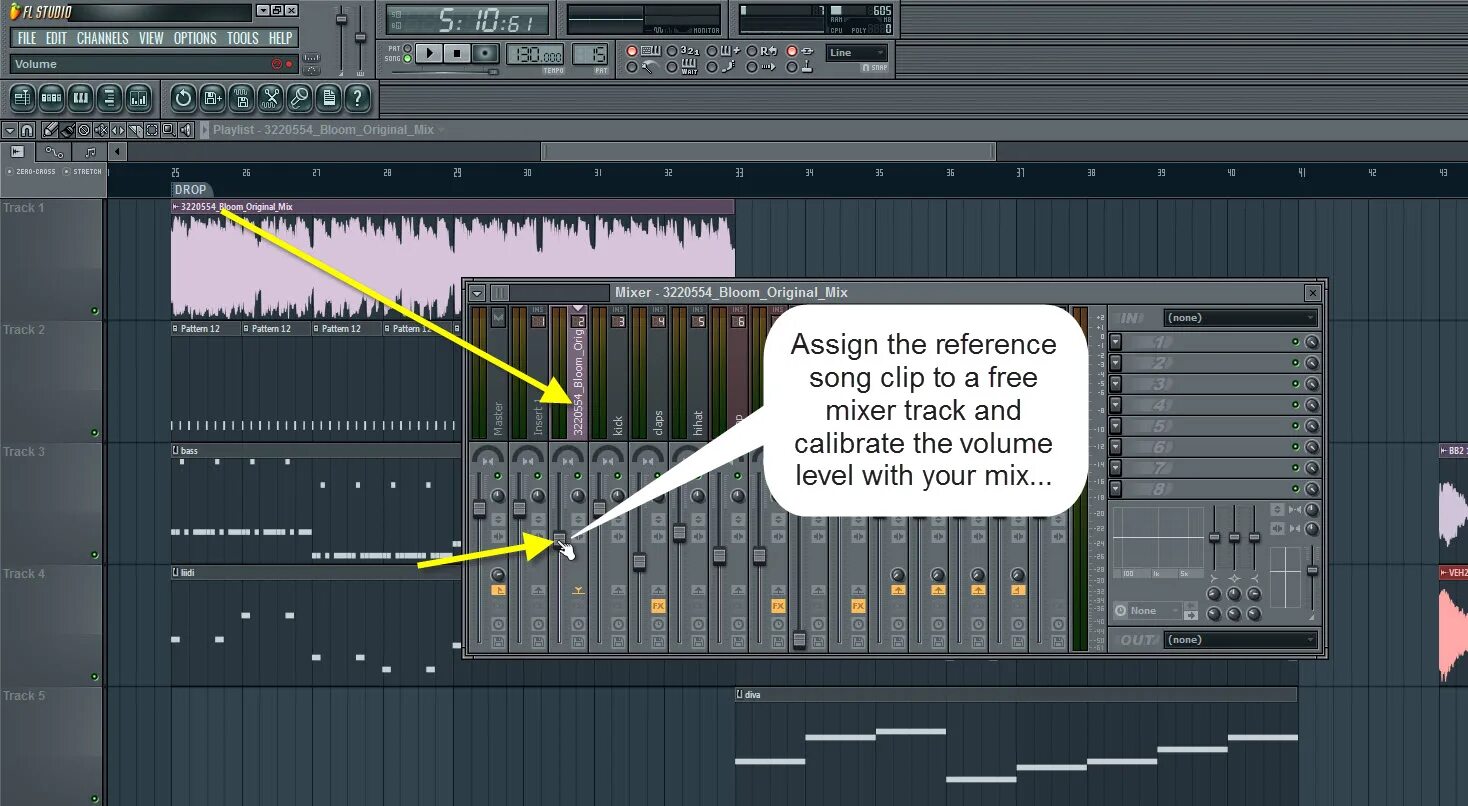This screenshot has width=1468, height=806.
Task: Select SONG mode radio
Action: [x=407, y=59]
